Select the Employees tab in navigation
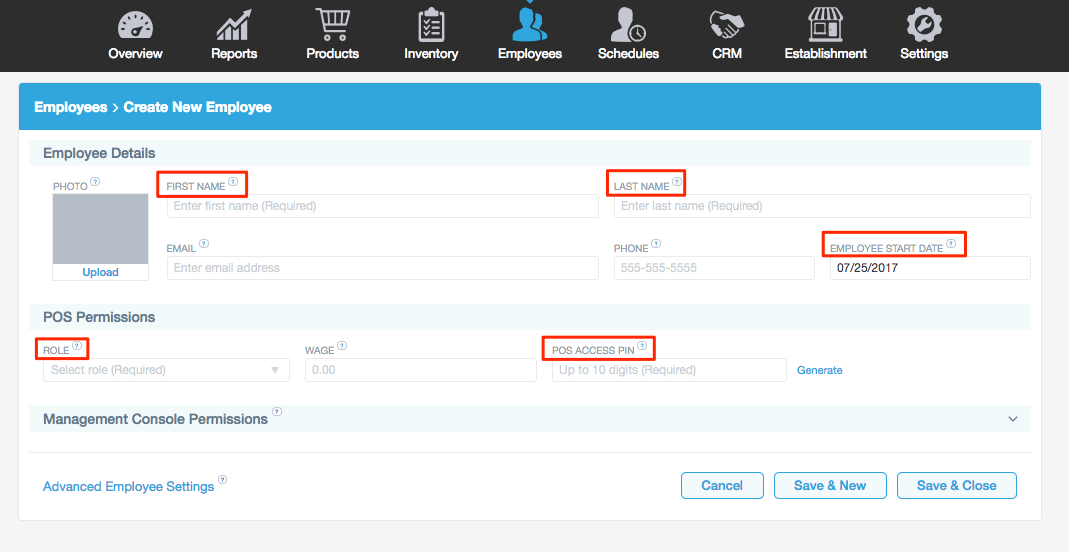1069x552 pixels. coord(529,35)
